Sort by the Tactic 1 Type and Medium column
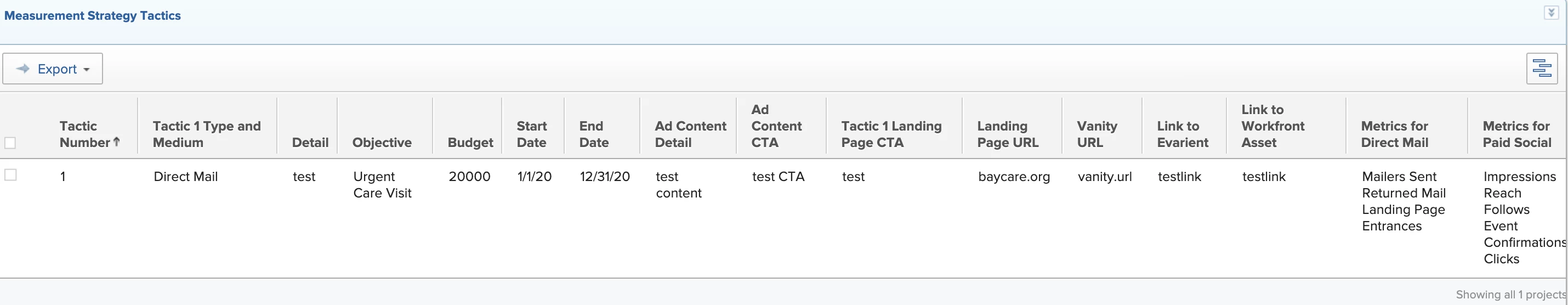This screenshot has width=1568, height=305. click(x=206, y=134)
